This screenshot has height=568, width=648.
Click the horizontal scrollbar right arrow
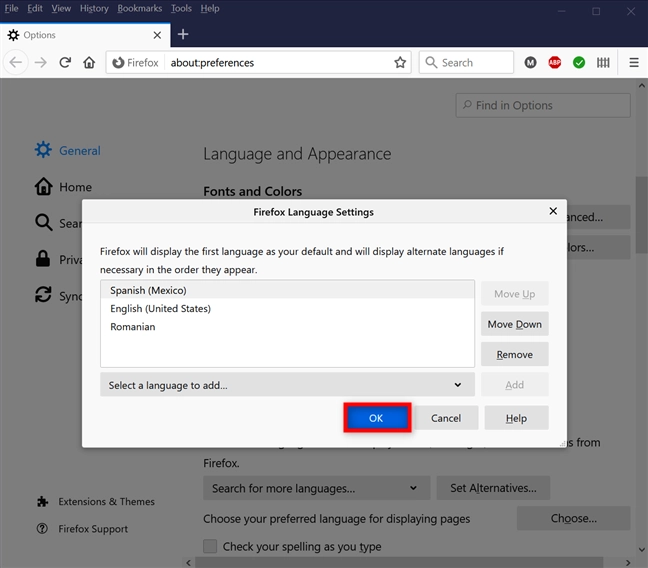(x=628, y=563)
